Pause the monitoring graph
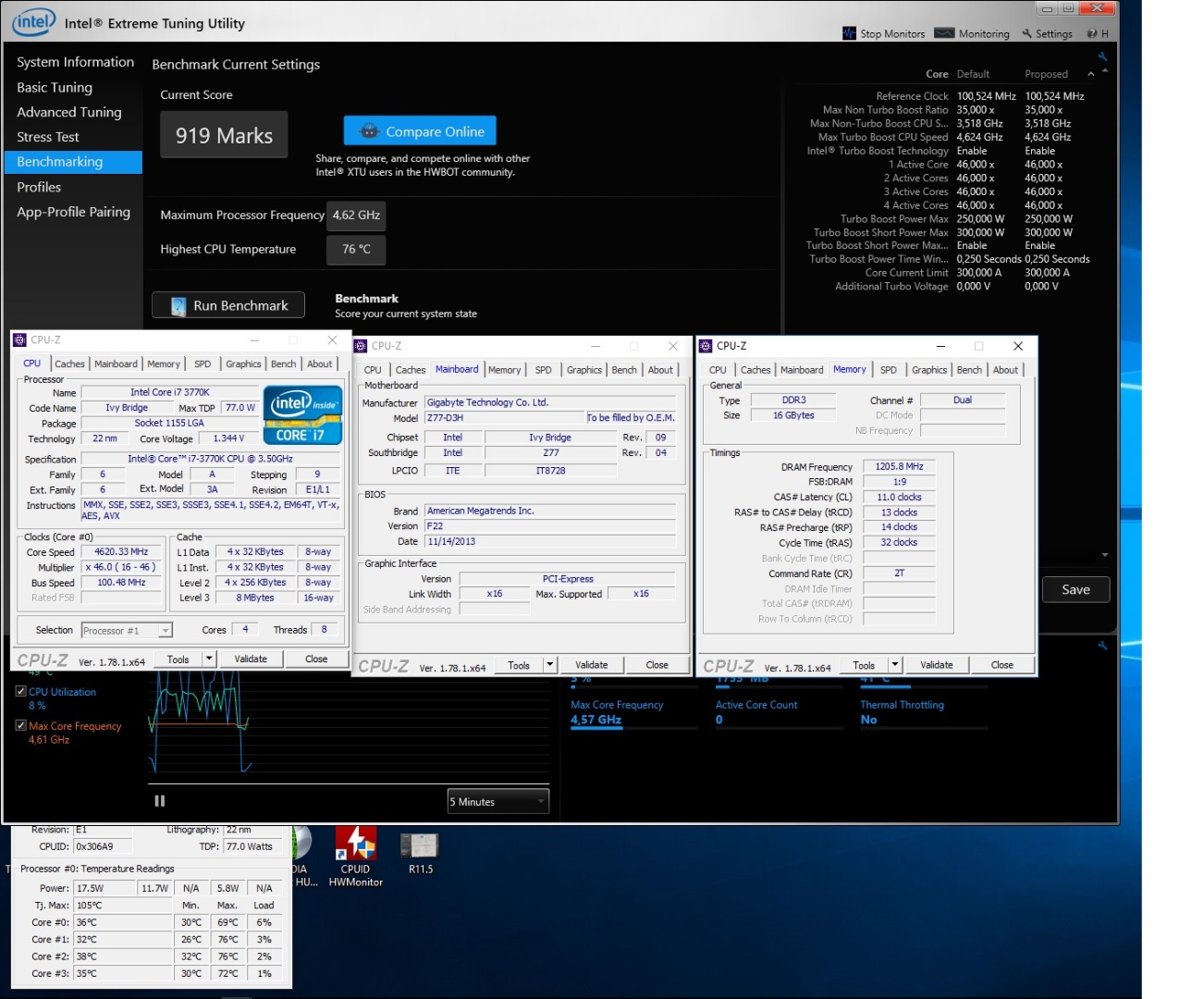Viewport: 1204px width, 999px height. coord(159,801)
